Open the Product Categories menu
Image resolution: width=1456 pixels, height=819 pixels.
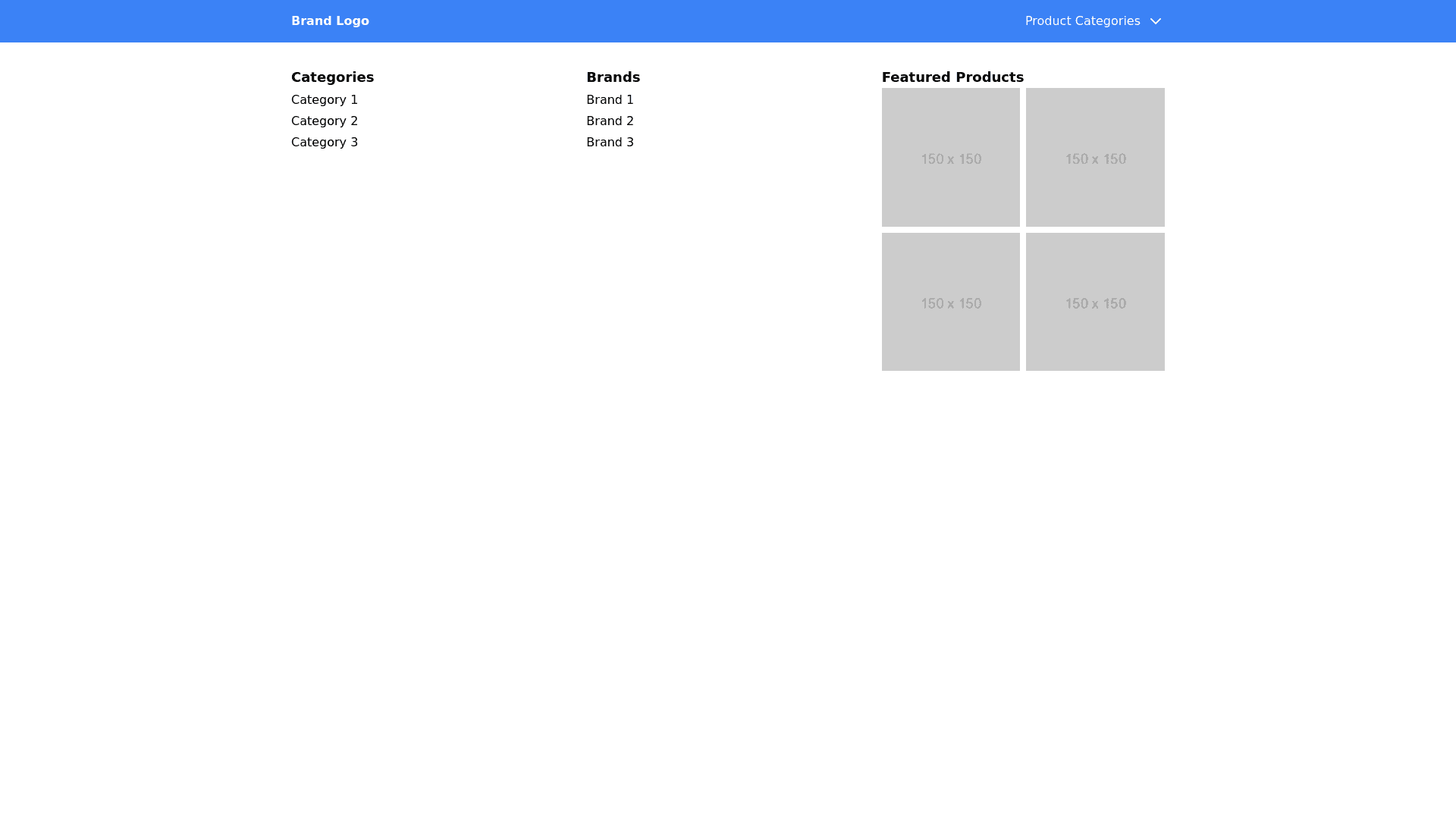(x=1082, y=21)
